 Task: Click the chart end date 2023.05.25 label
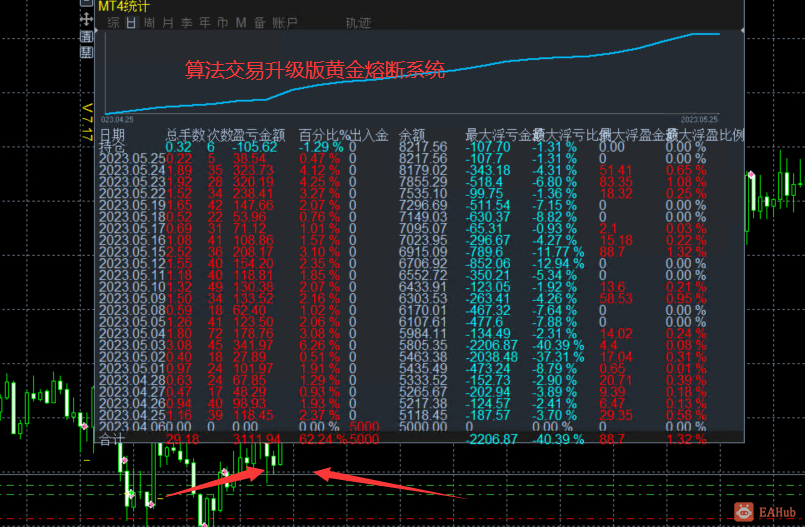(x=699, y=120)
